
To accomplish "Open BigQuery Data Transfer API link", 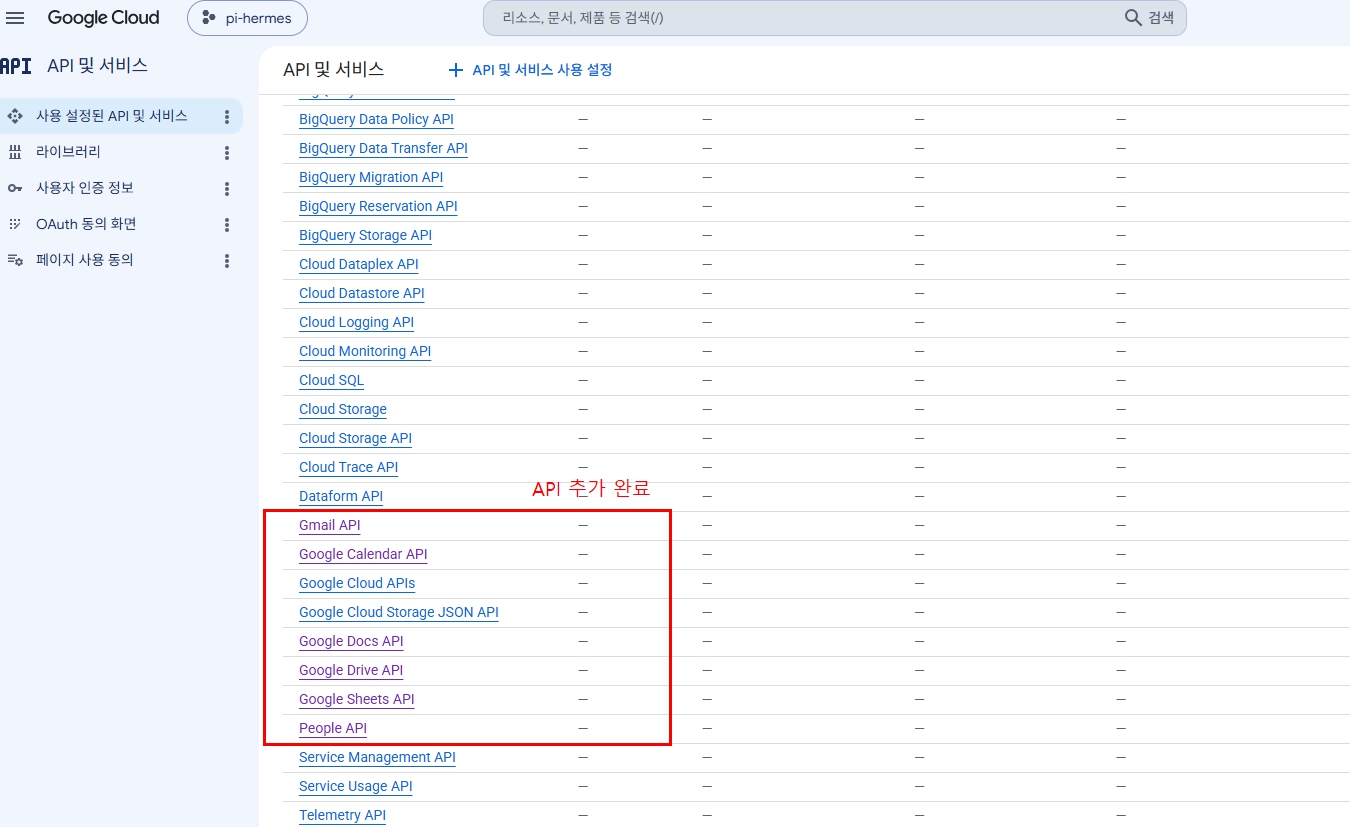I will pyautogui.click(x=383, y=148).
